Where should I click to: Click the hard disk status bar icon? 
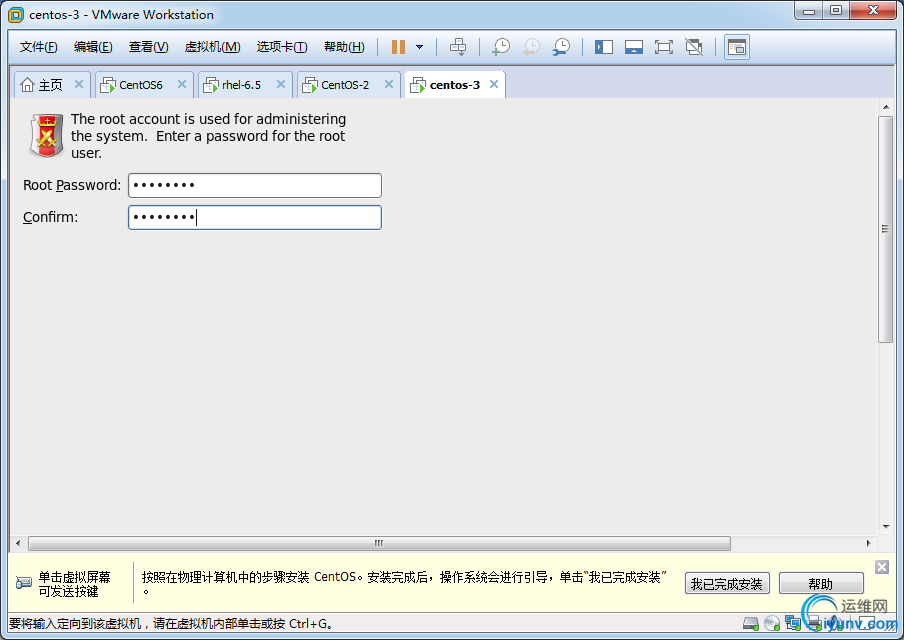[x=751, y=623]
